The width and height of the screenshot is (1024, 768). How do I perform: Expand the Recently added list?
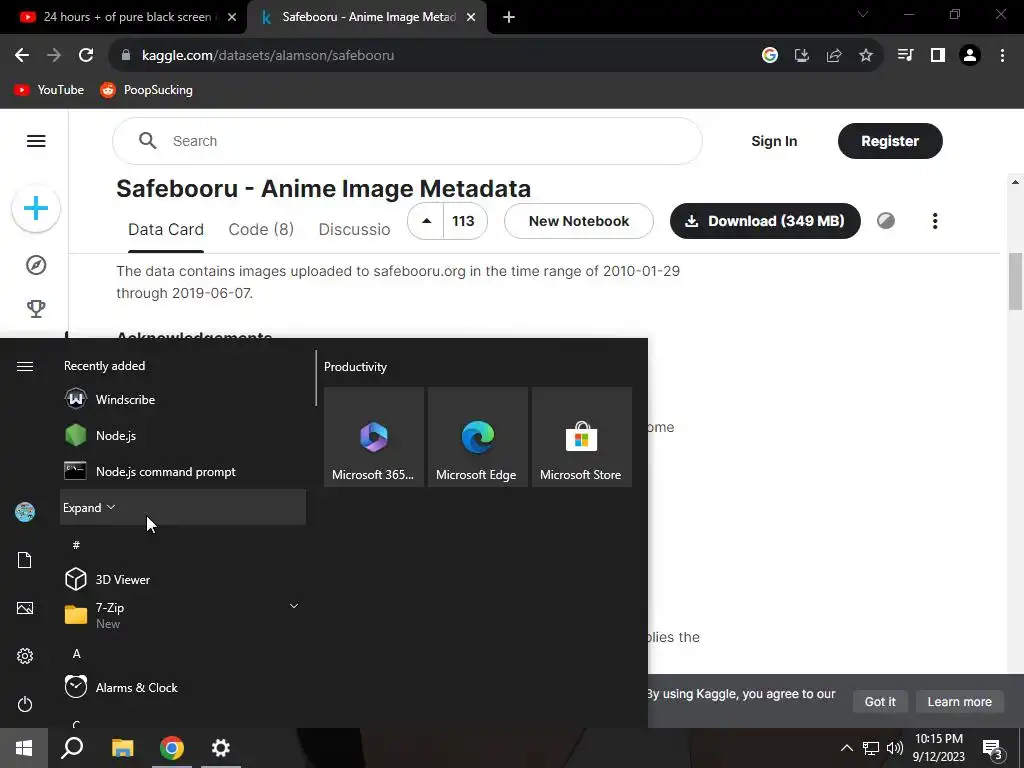[183, 507]
